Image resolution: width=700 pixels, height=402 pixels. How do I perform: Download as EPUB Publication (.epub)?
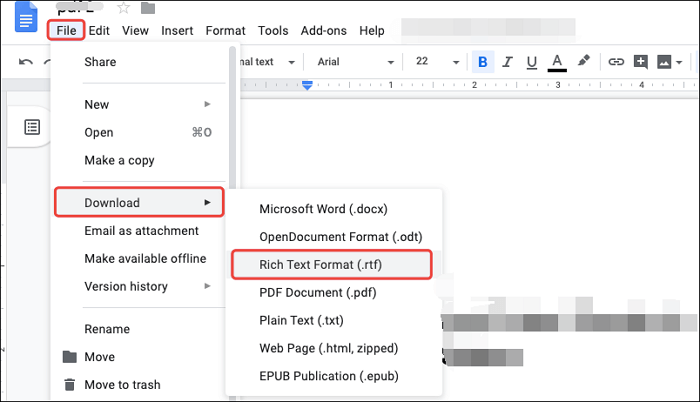point(334,376)
